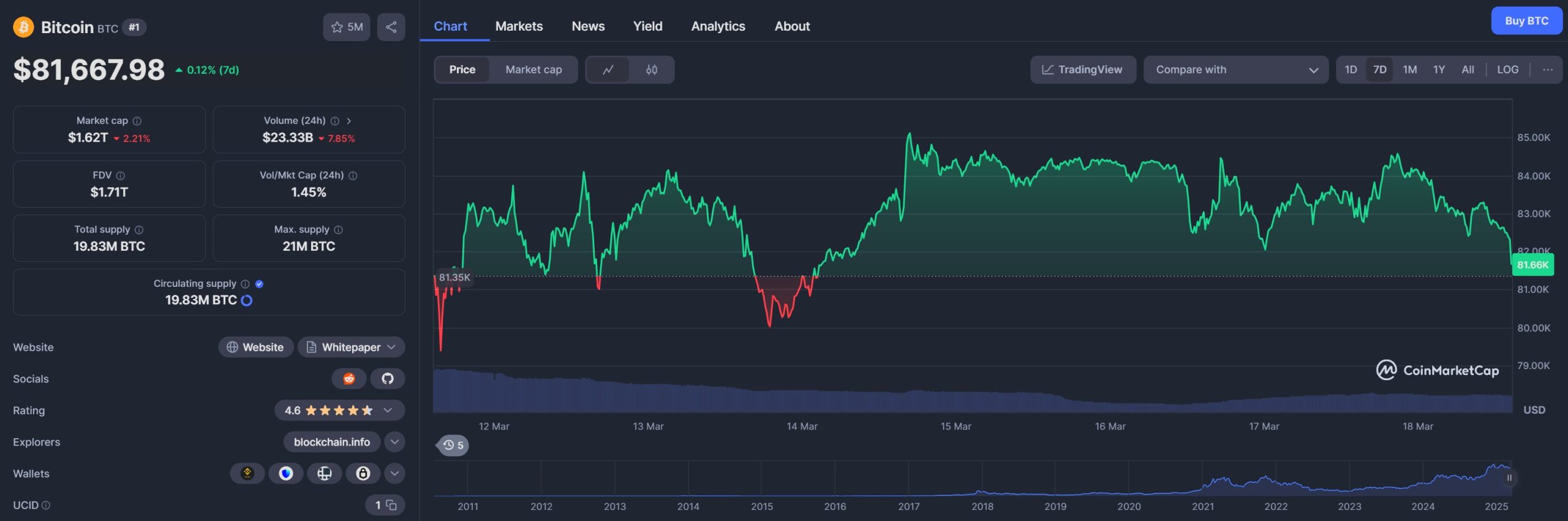
Task: Open TradingView chart button
Action: click(1083, 70)
